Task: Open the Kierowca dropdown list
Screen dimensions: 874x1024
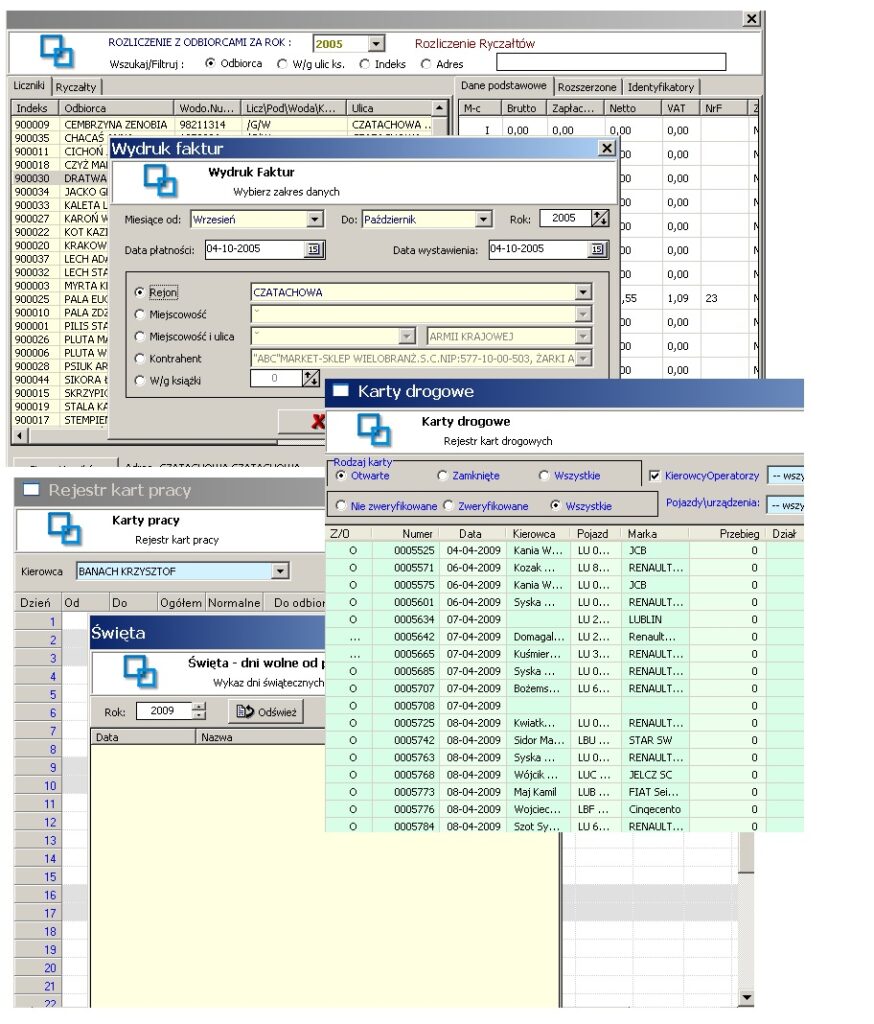Action: (x=281, y=571)
